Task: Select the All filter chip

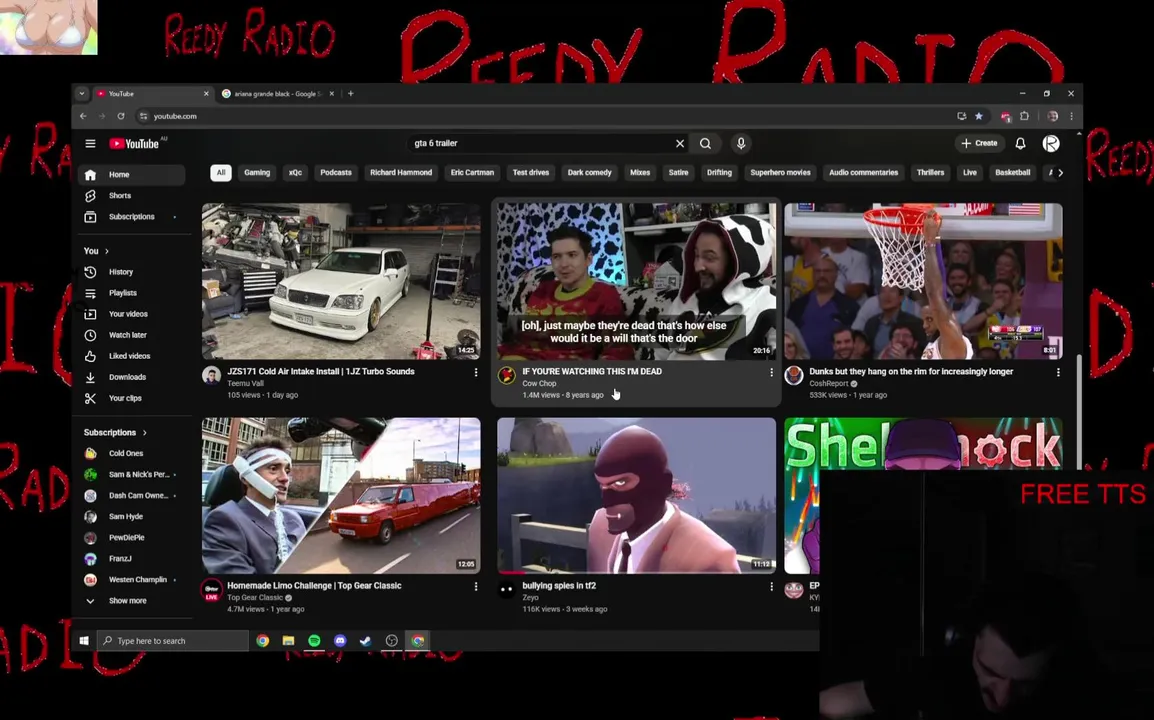Action: (x=221, y=172)
